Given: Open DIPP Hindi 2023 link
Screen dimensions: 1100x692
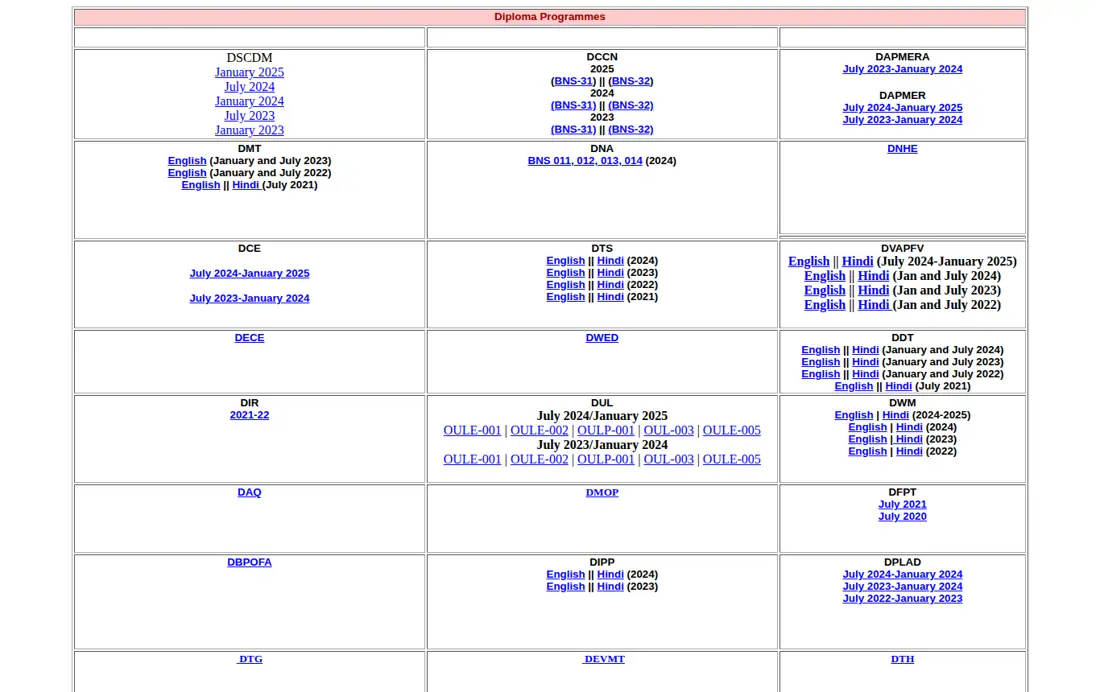Looking at the screenshot, I should click(610, 586).
